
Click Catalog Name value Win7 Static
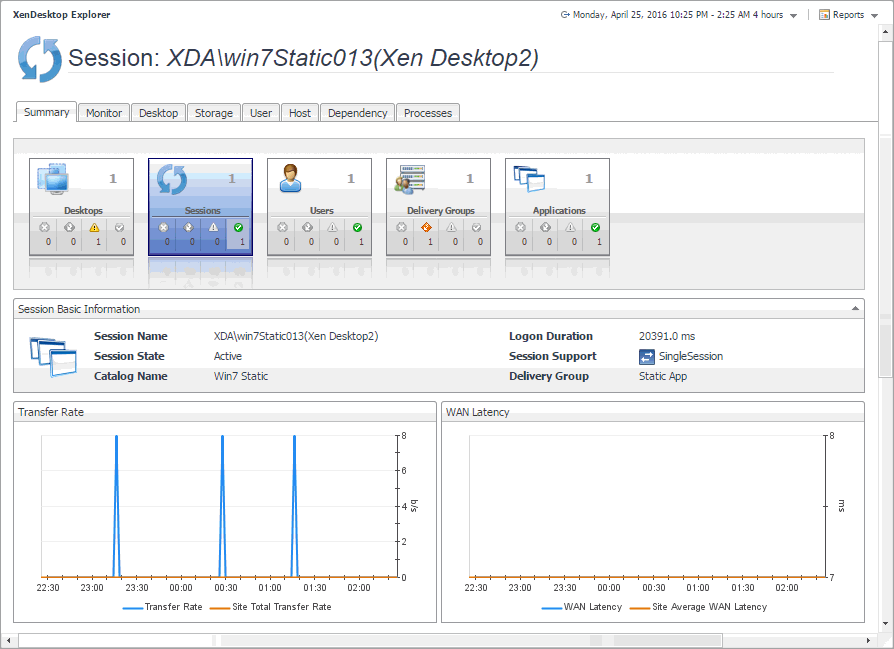click(241, 376)
